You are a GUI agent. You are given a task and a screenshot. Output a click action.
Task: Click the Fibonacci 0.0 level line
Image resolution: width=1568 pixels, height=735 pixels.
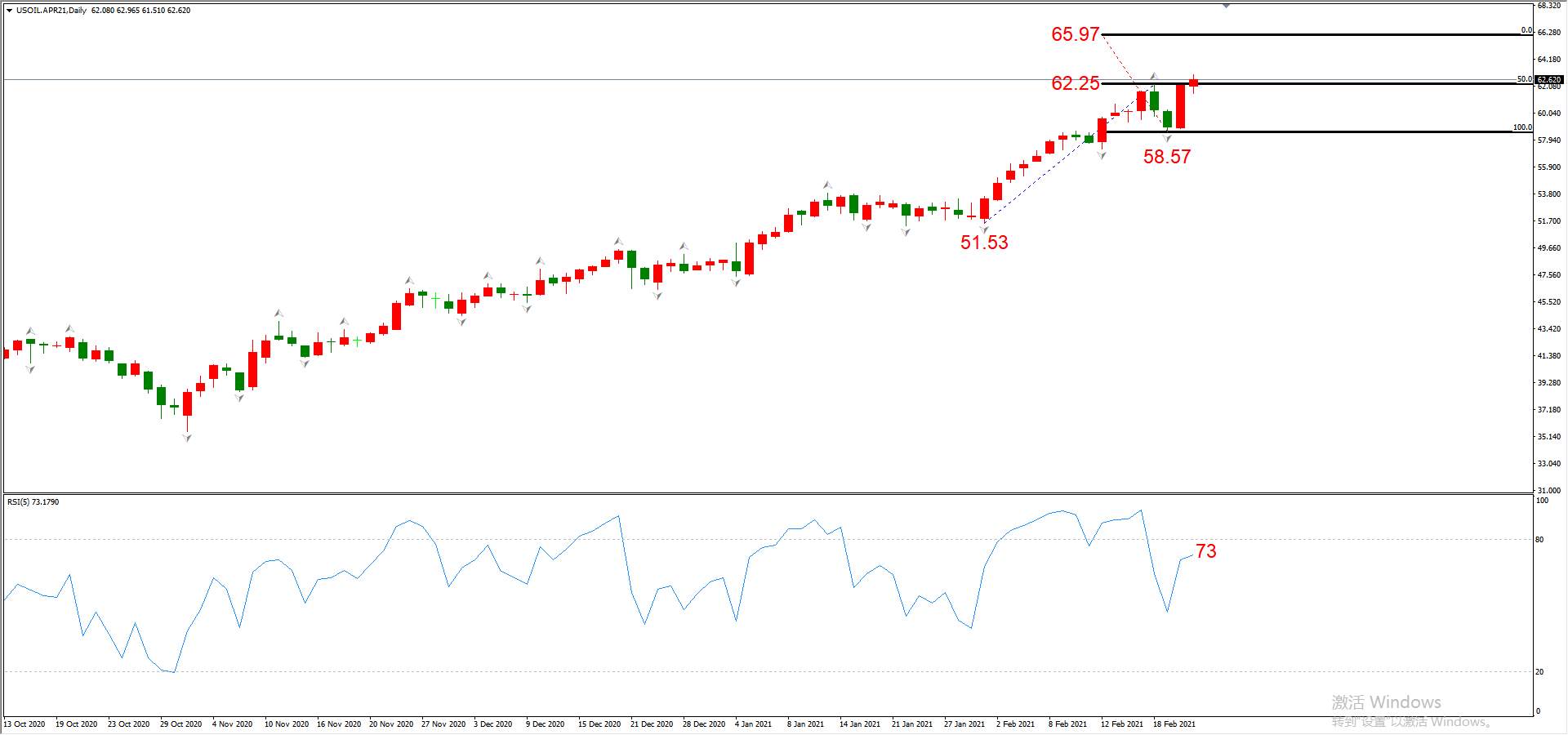(1316, 34)
